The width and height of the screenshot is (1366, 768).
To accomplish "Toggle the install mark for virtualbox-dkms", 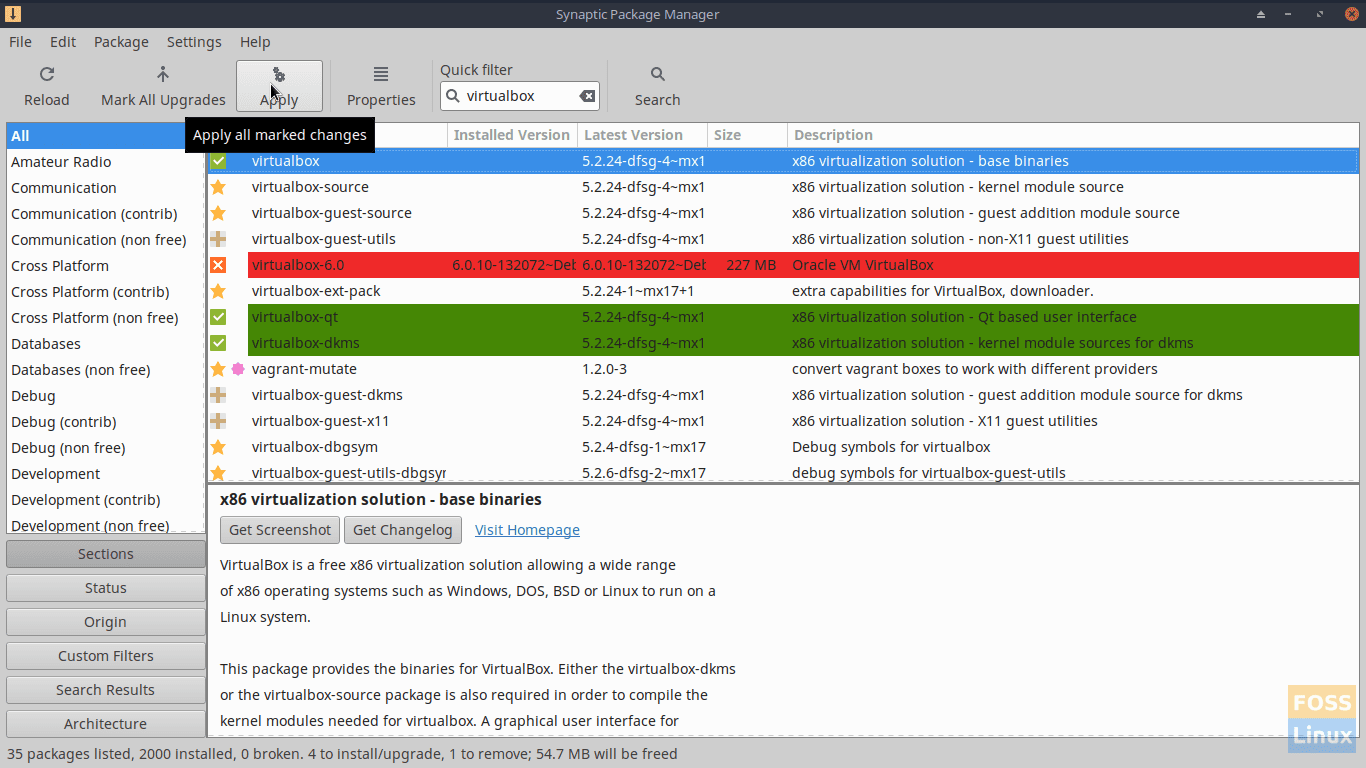I will coord(218,343).
